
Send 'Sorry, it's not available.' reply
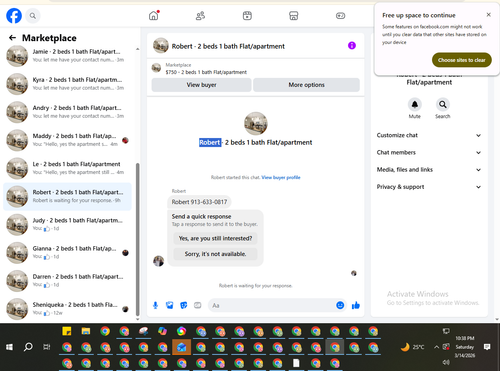[215, 254]
